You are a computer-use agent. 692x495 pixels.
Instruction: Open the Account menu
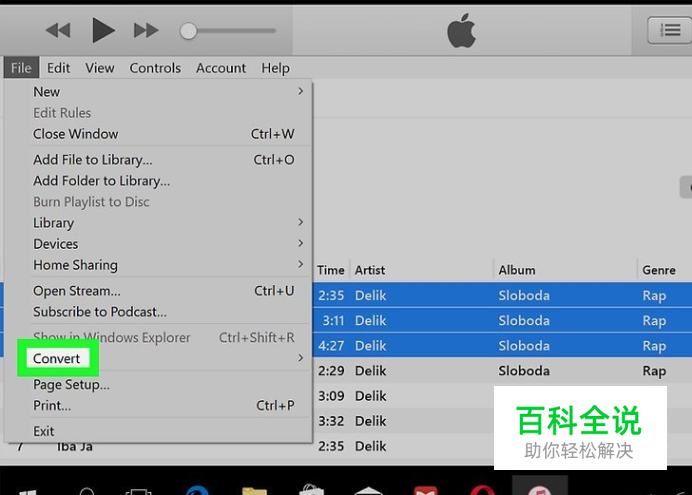point(221,68)
